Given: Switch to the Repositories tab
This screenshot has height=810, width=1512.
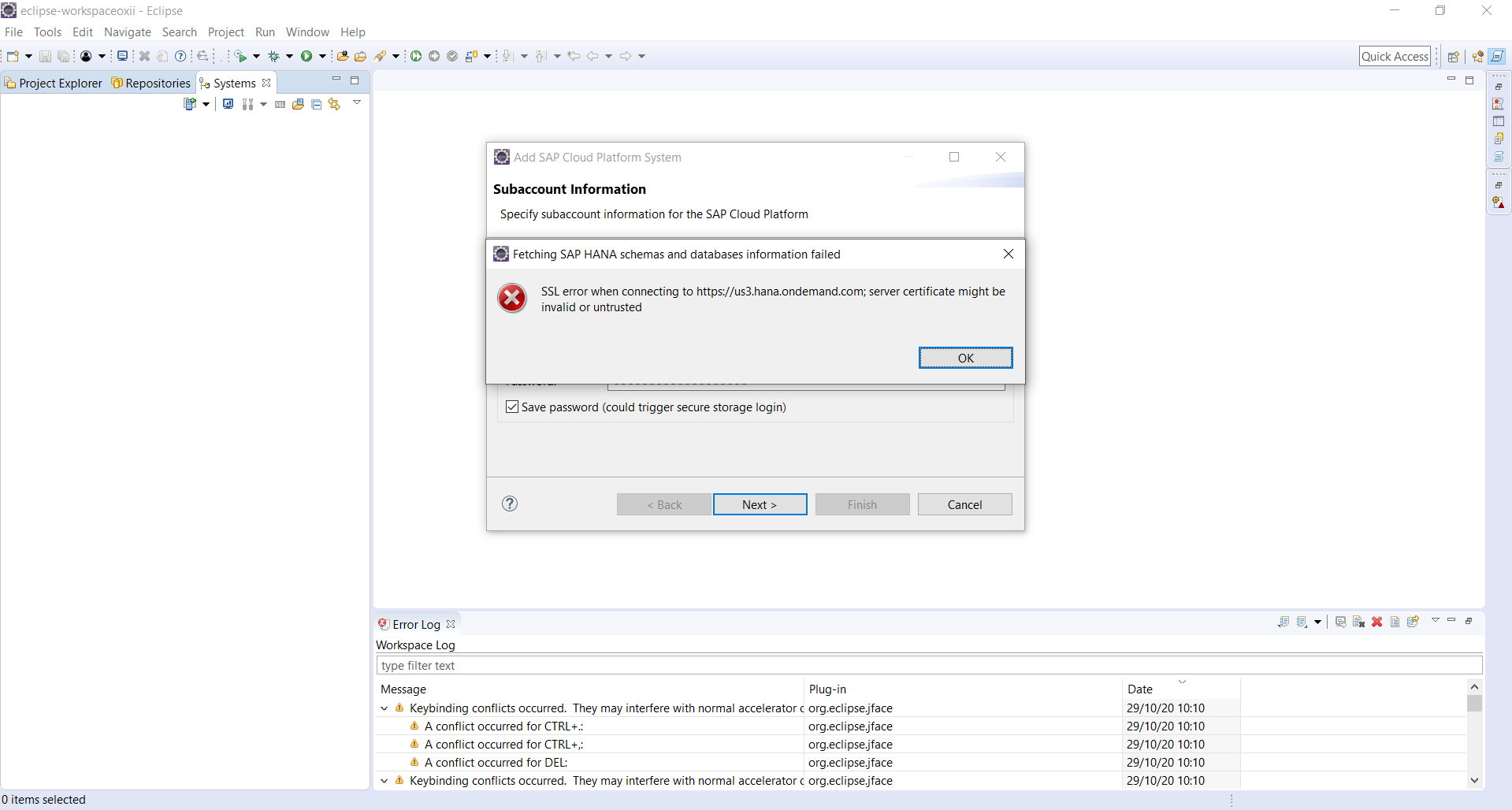Looking at the screenshot, I should click(x=151, y=83).
